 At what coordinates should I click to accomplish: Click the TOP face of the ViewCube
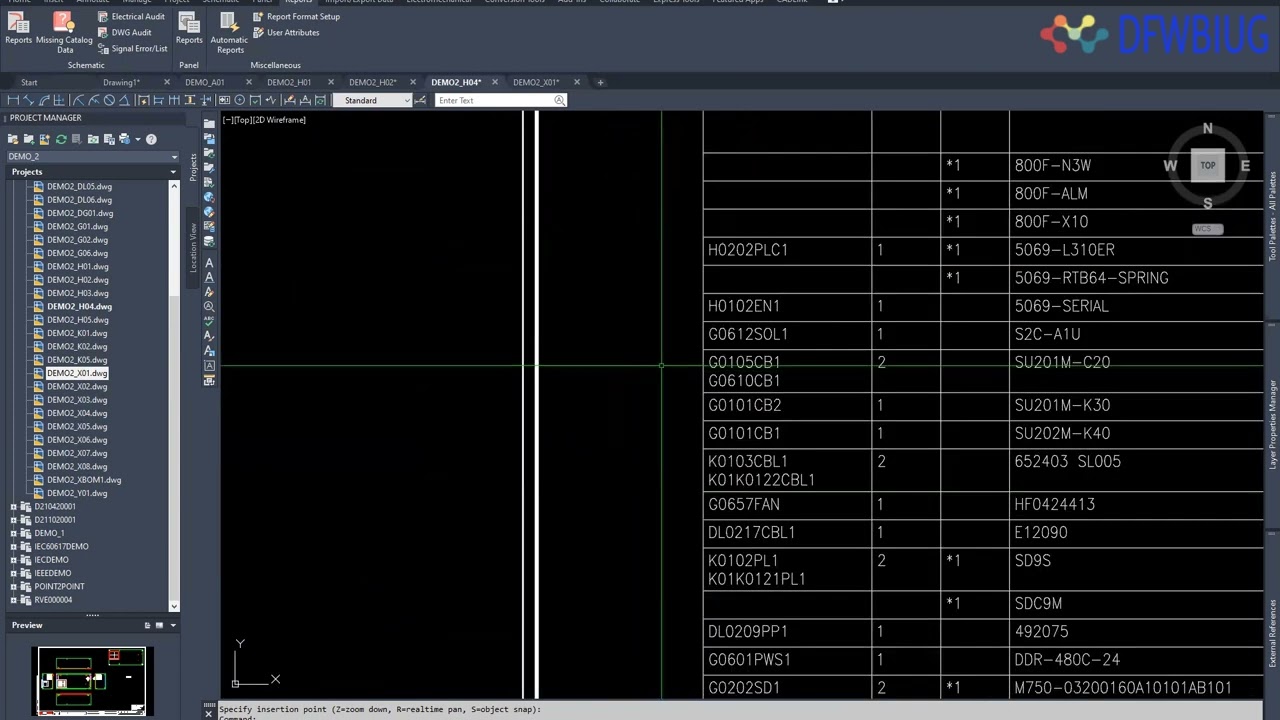[1208, 166]
